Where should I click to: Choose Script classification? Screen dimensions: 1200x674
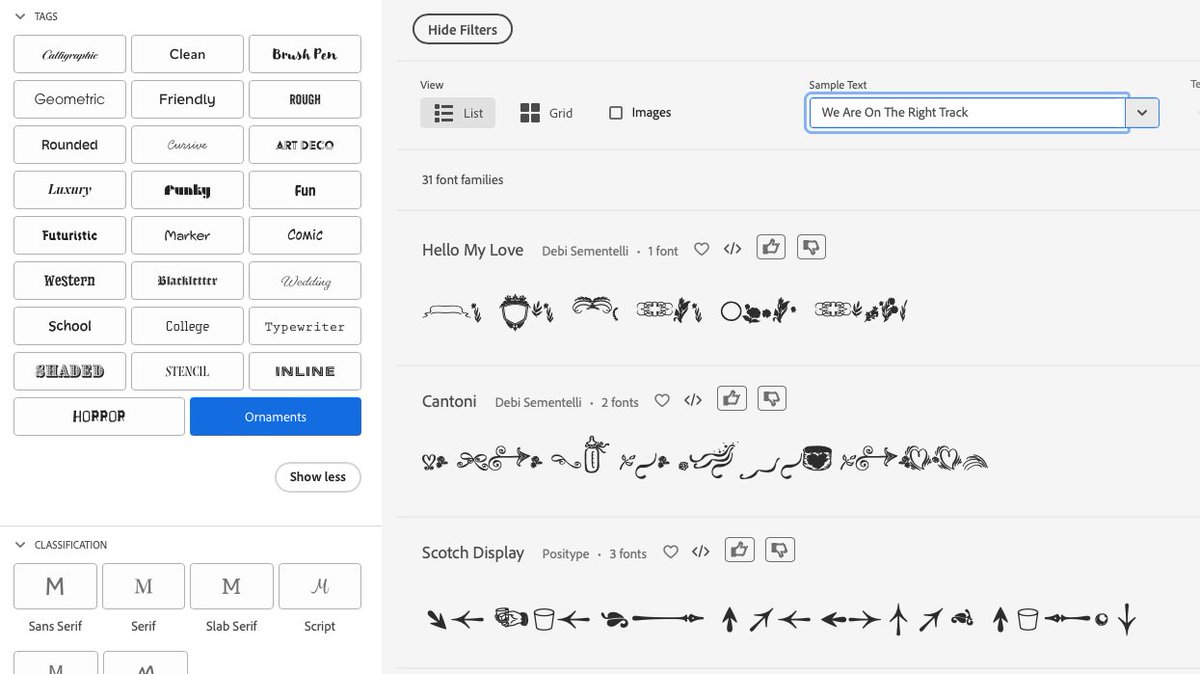pos(320,587)
